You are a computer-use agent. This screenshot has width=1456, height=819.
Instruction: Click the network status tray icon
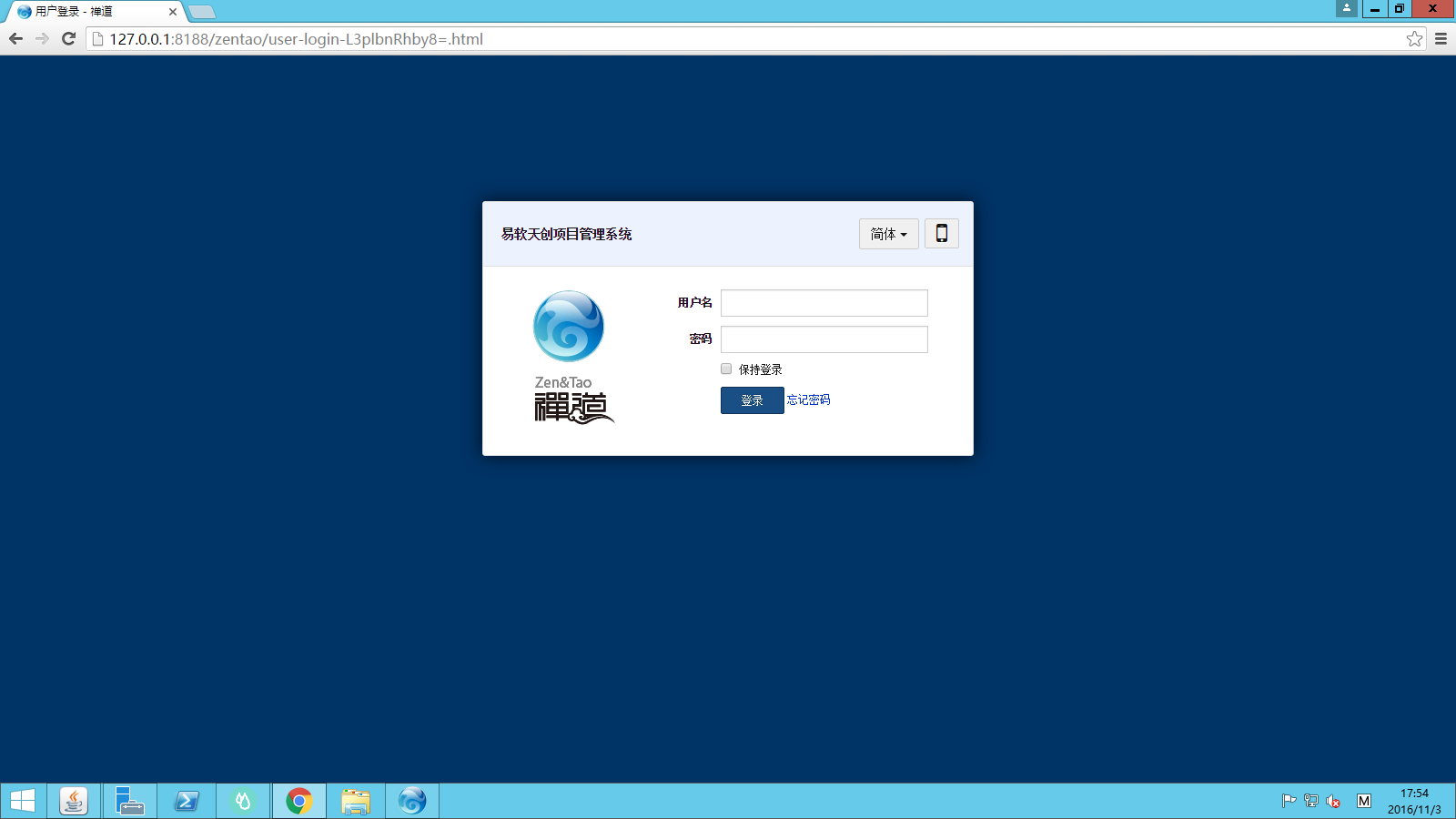(x=1310, y=801)
